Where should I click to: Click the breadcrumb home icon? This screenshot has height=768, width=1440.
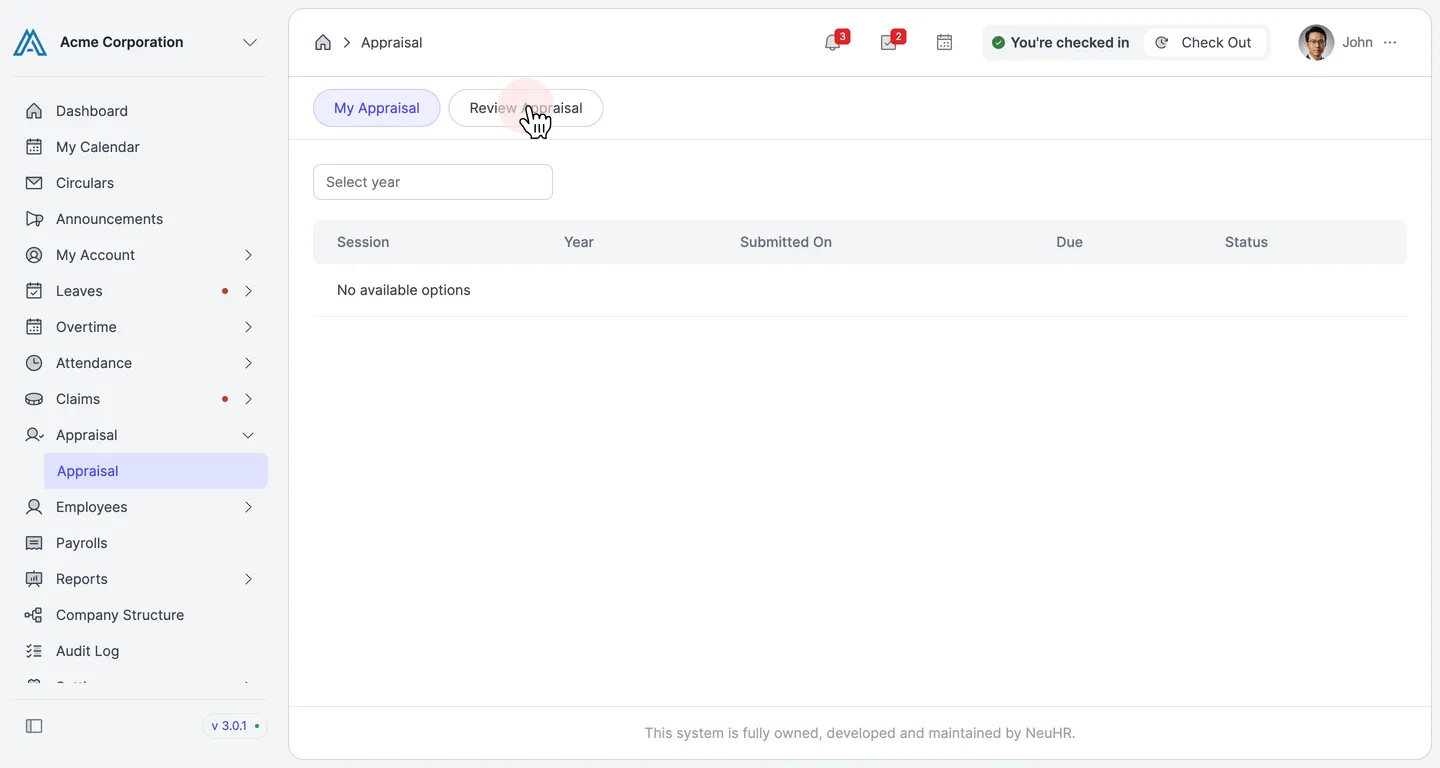tap(323, 42)
